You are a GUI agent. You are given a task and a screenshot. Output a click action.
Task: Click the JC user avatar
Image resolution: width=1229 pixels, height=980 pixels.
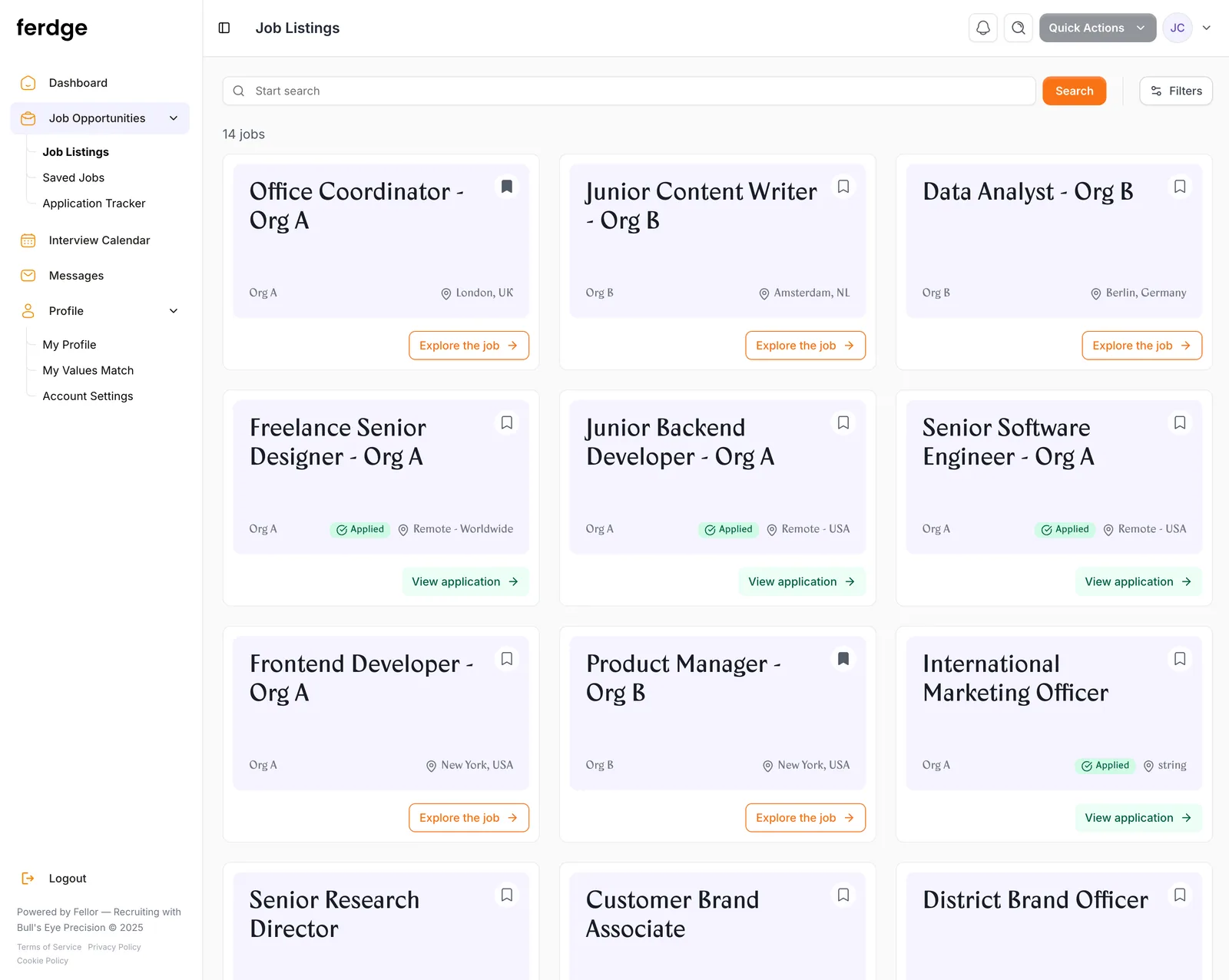[x=1178, y=28]
